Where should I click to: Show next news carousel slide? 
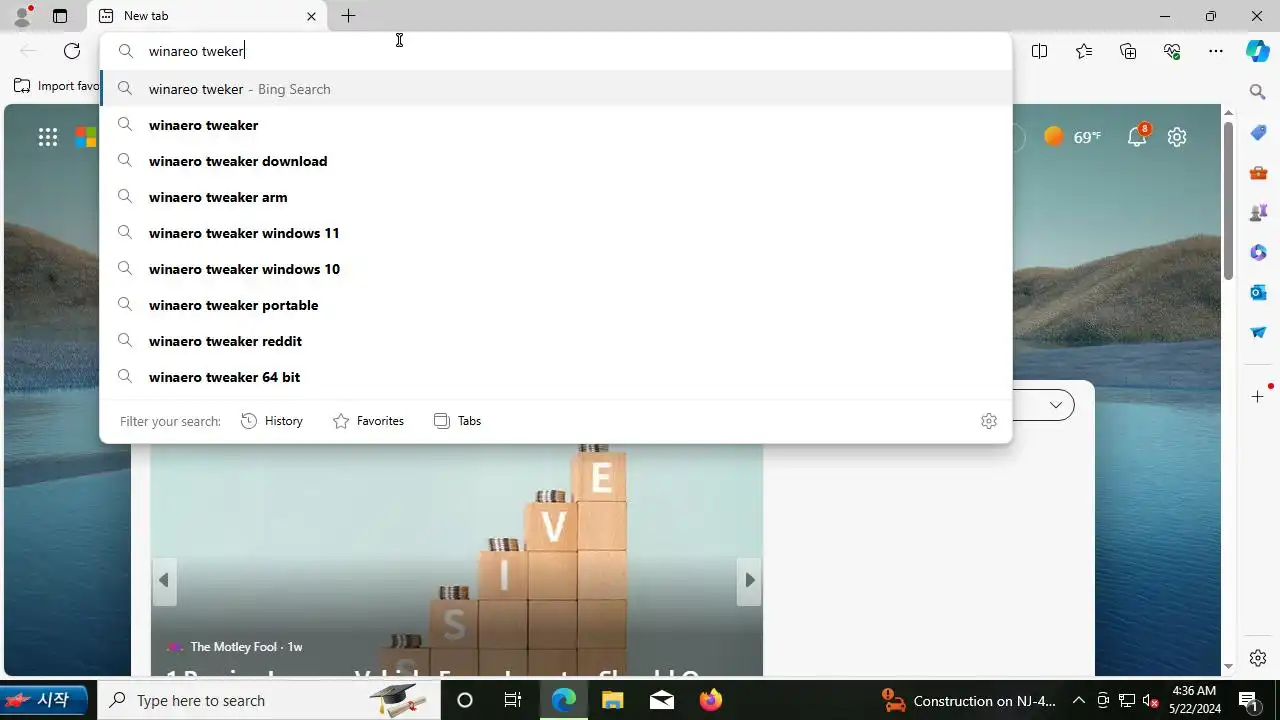(750, 580)
